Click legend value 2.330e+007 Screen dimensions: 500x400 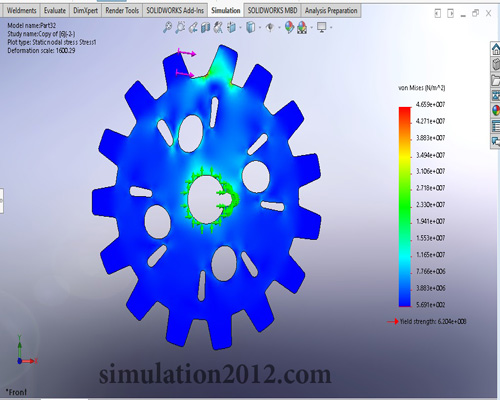tap(430, 205)
